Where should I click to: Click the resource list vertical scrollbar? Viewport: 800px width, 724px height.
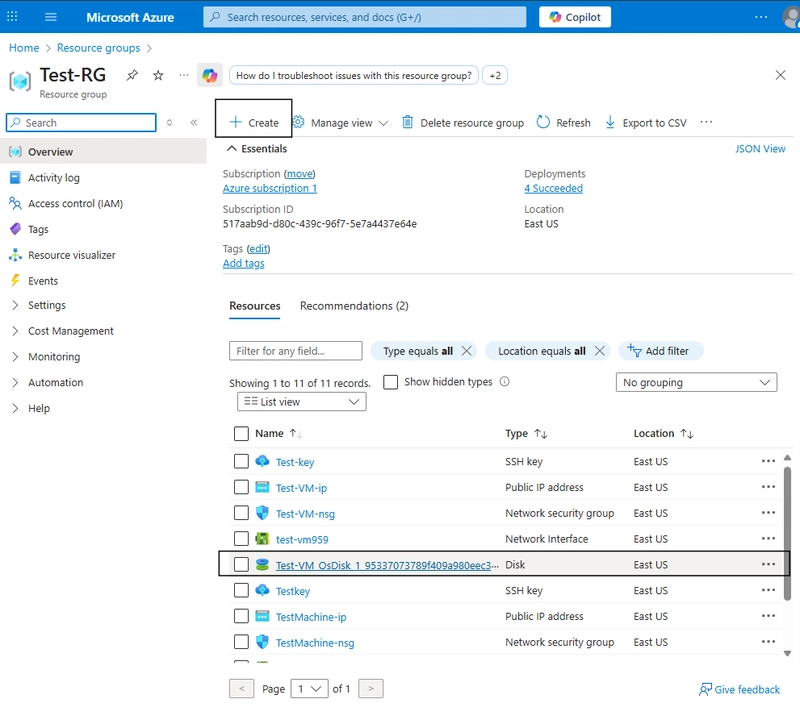click(x=787, y=533)
